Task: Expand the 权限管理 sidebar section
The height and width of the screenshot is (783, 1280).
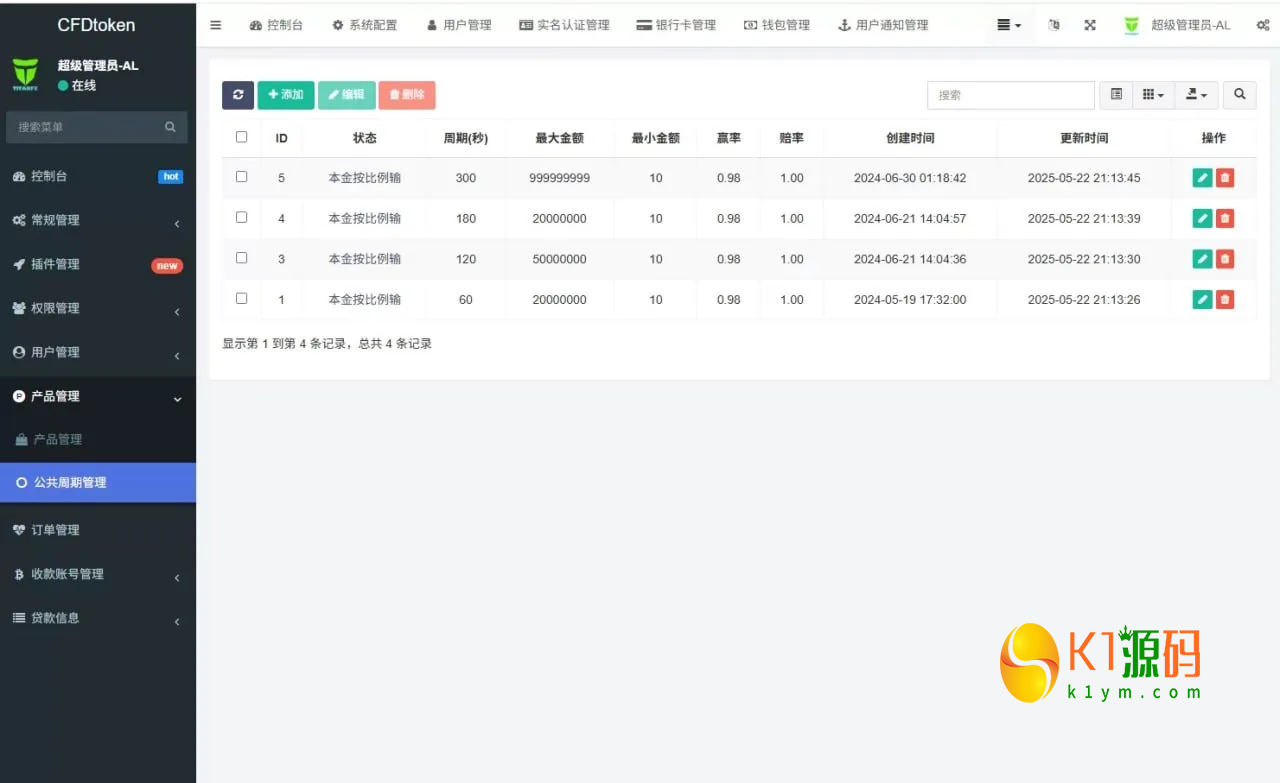Action: [x=96, y=308]
